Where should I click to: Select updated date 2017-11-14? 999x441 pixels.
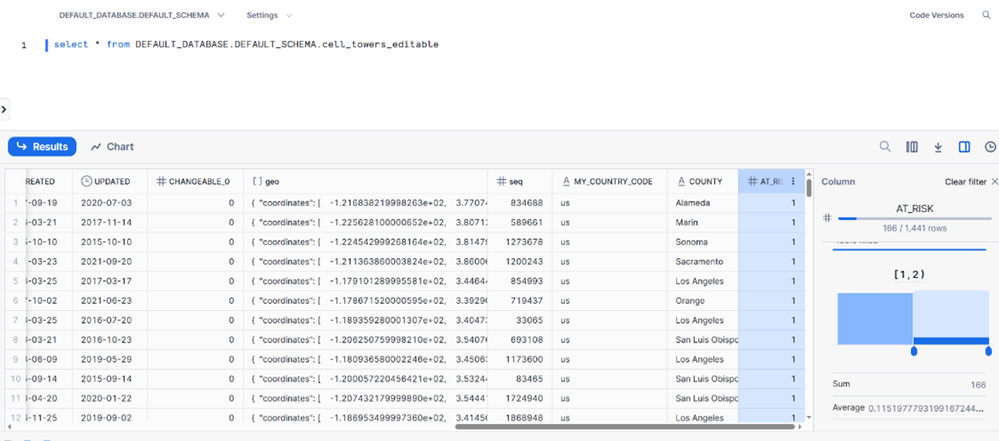point(110,222)
